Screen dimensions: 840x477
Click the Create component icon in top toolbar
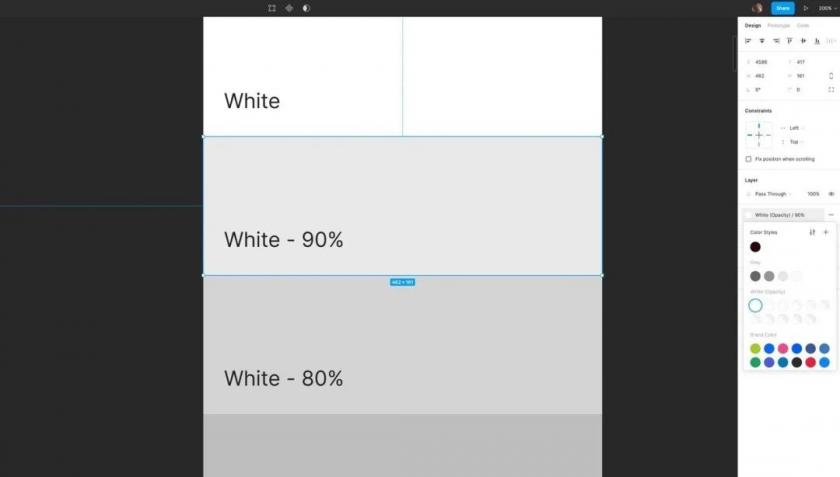[289, 8]
